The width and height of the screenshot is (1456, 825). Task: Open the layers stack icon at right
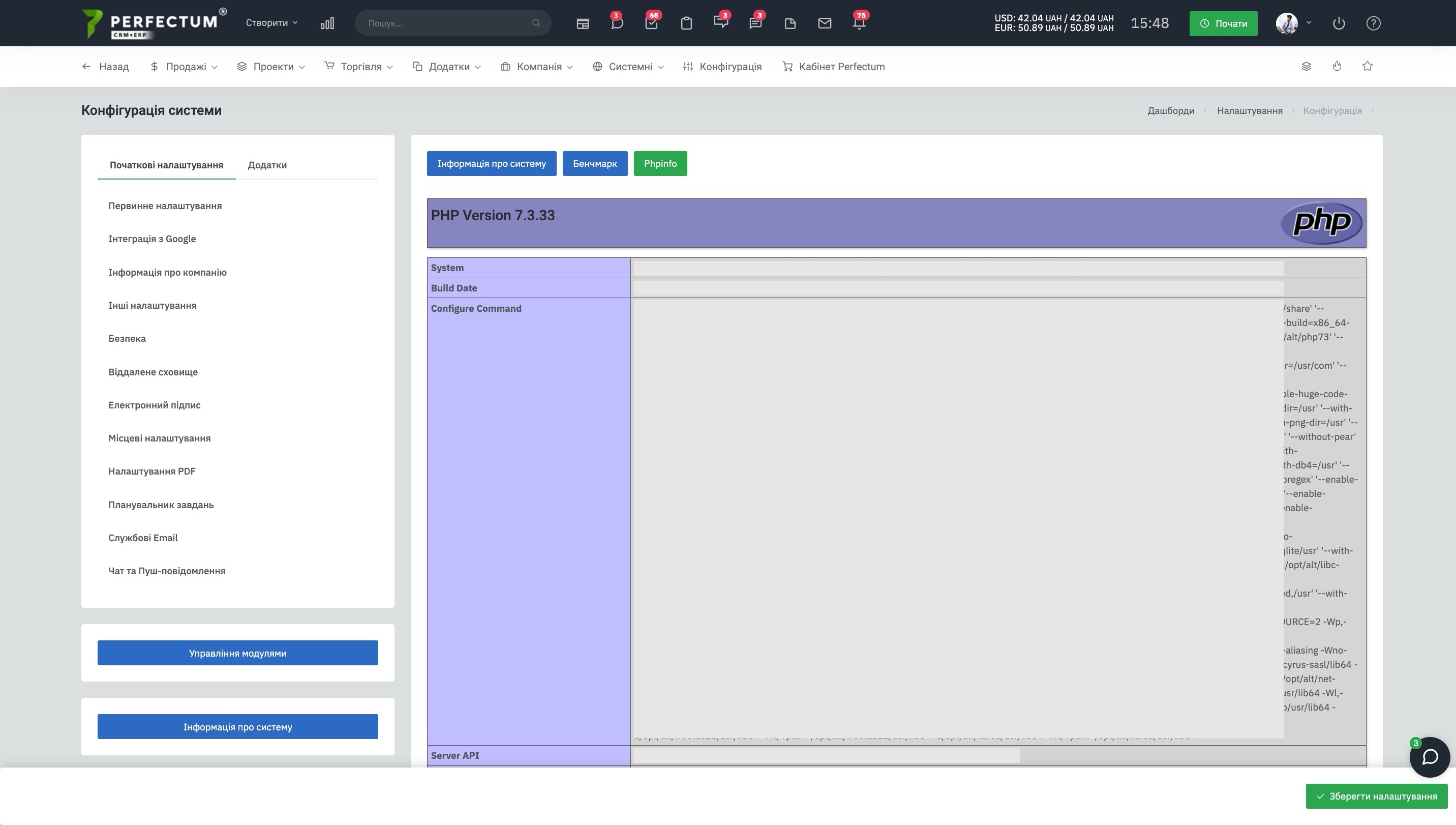1307,66
